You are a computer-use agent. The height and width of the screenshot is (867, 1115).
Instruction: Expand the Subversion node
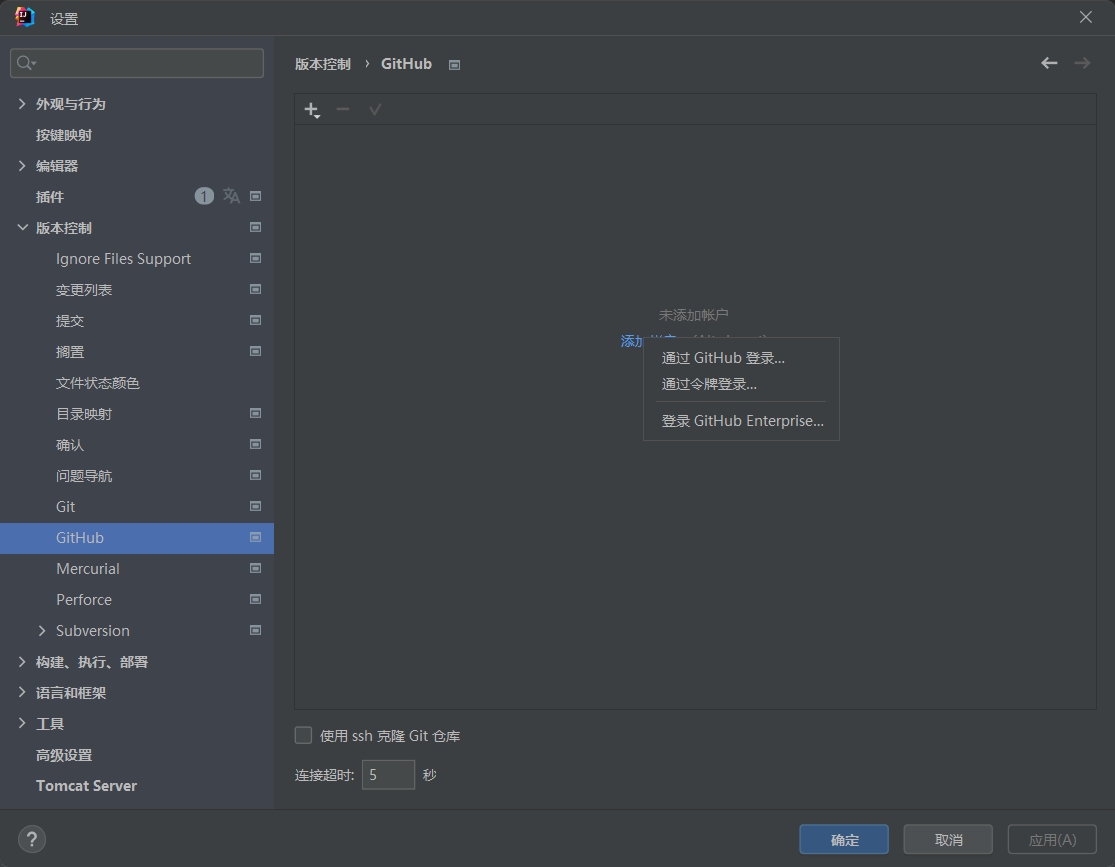(x=42, y=631)
